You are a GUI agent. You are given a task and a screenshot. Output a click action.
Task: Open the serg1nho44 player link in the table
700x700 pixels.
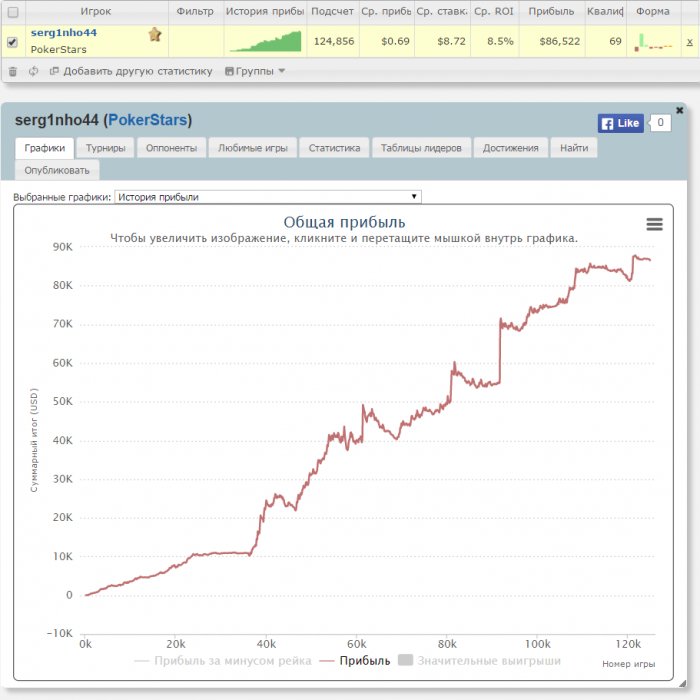click(x=63, y=33)
